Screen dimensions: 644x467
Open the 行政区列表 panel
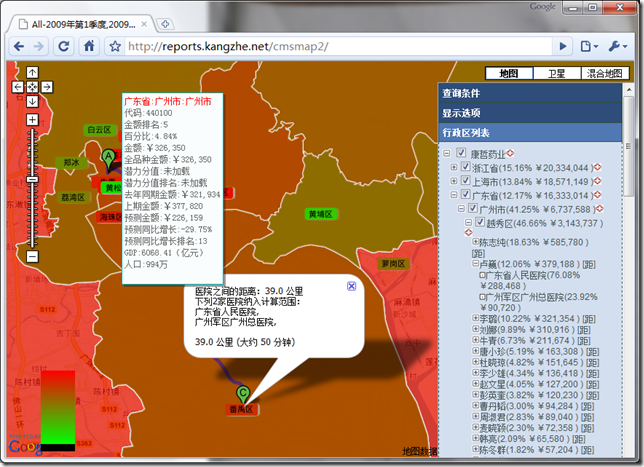pyautogui.click(x=530, y=133)
